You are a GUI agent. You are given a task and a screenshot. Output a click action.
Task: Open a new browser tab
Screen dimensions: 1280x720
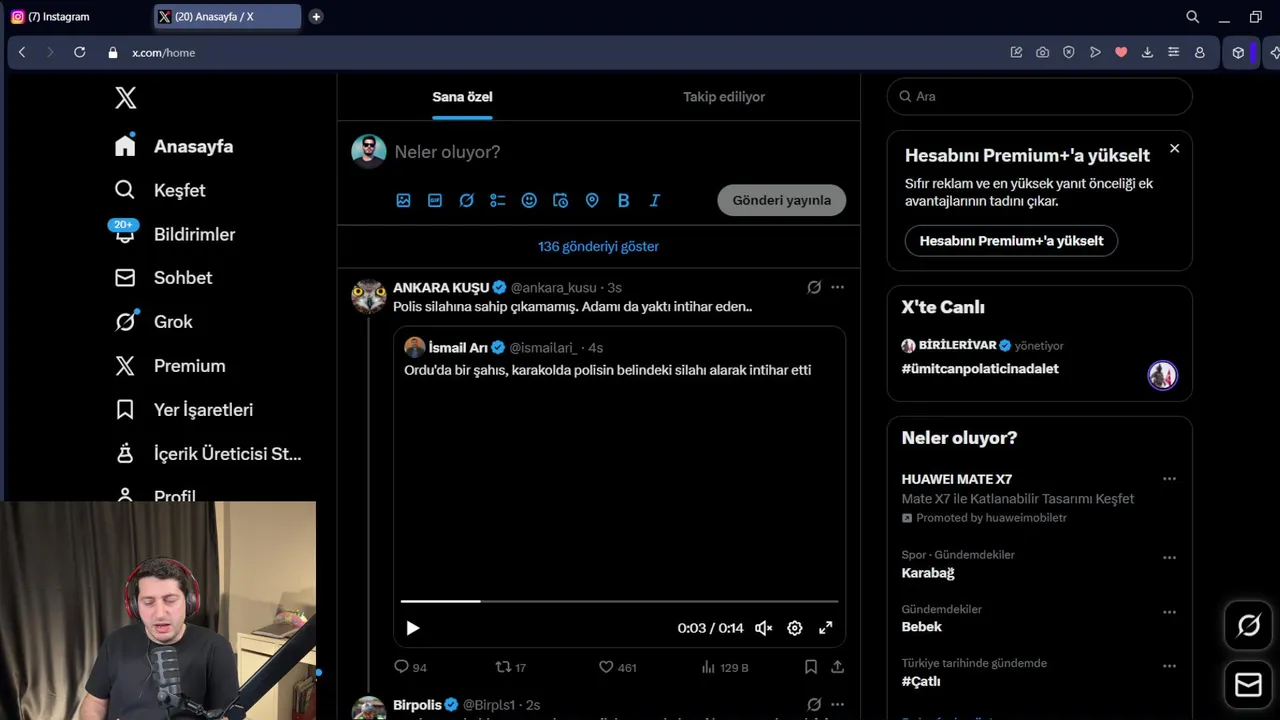tap(316, 17)
